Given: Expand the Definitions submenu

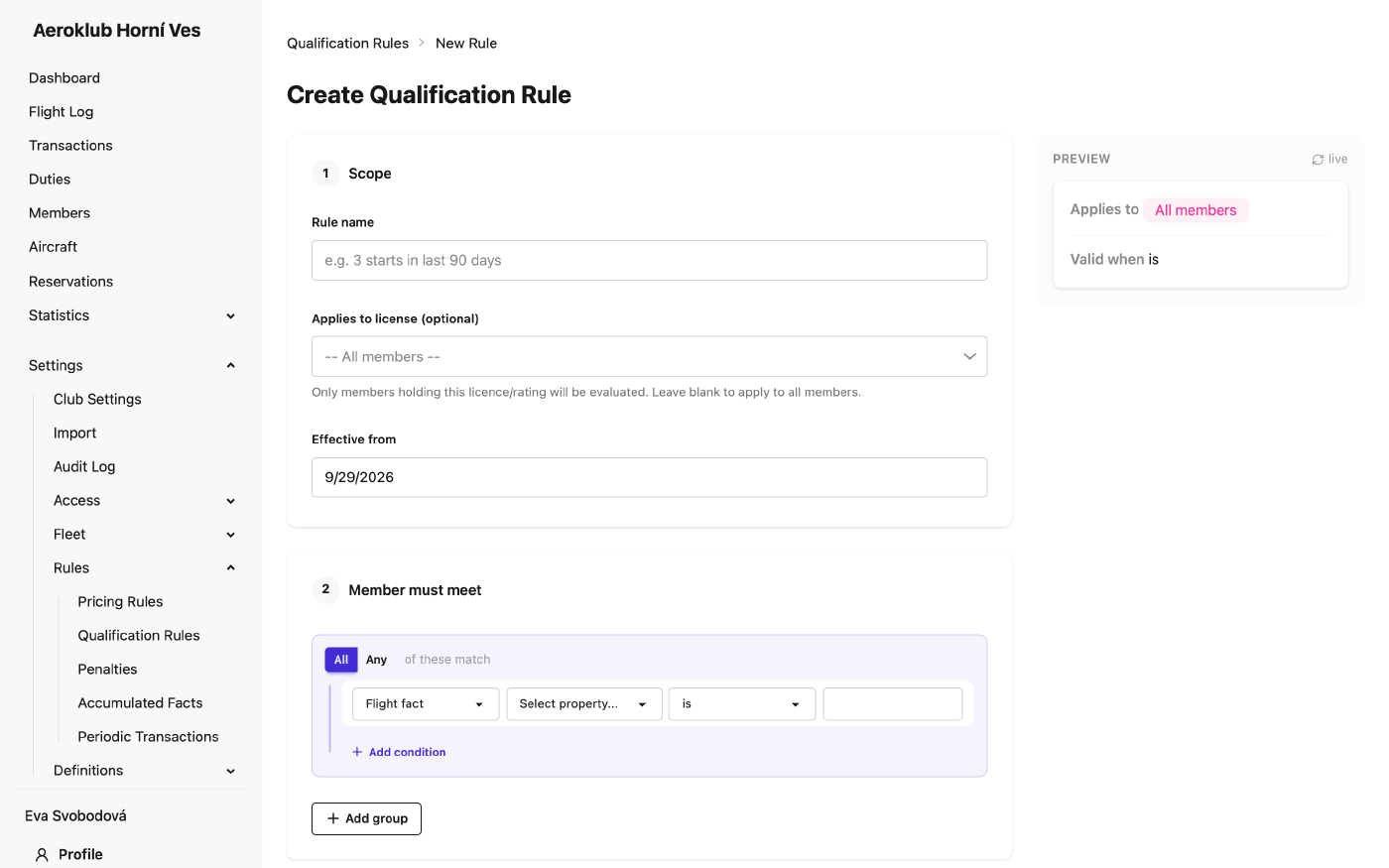Looking at the screenshot, I should click(x=144, y=771).
